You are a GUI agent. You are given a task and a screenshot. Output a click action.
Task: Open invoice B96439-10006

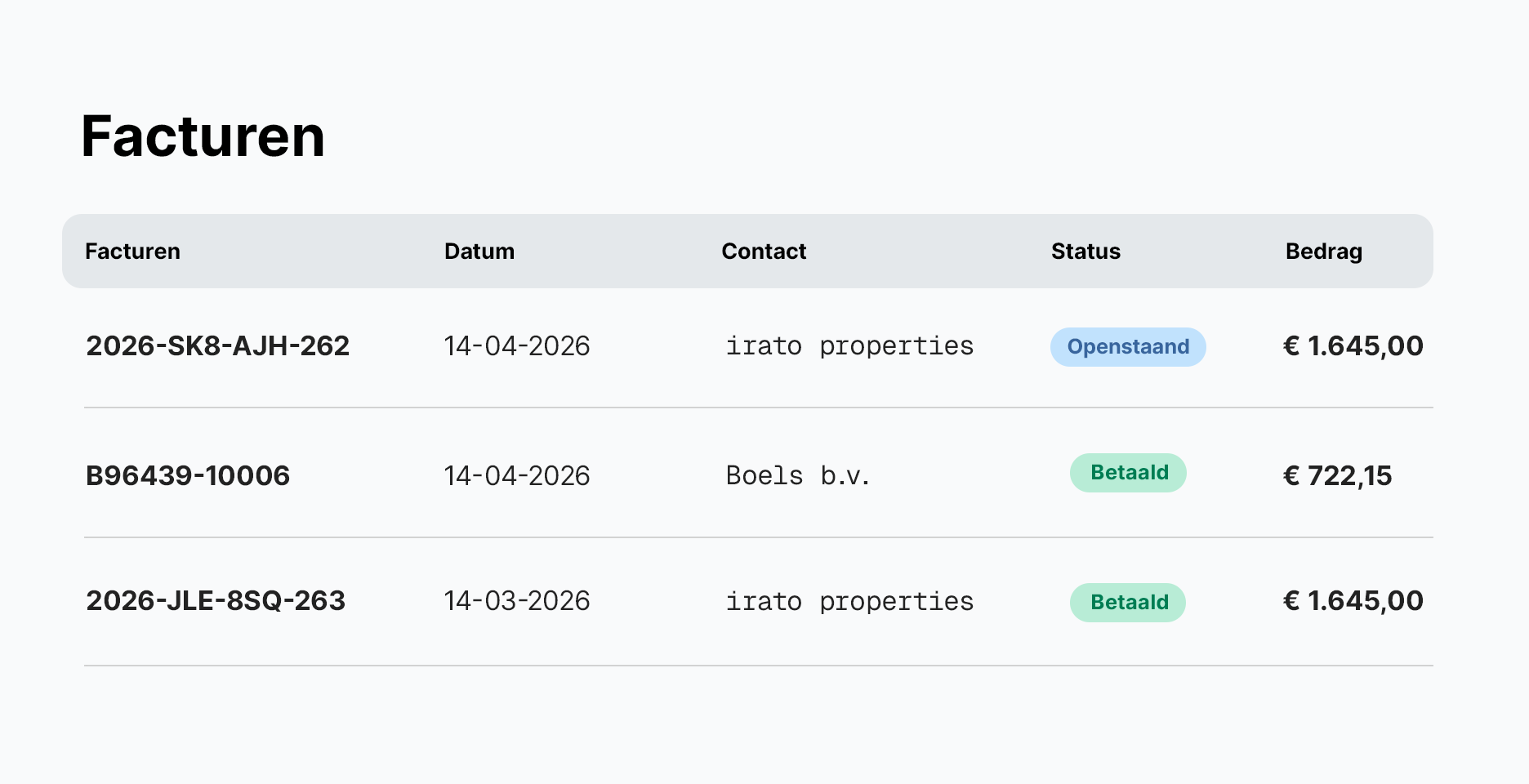[188, 476]
